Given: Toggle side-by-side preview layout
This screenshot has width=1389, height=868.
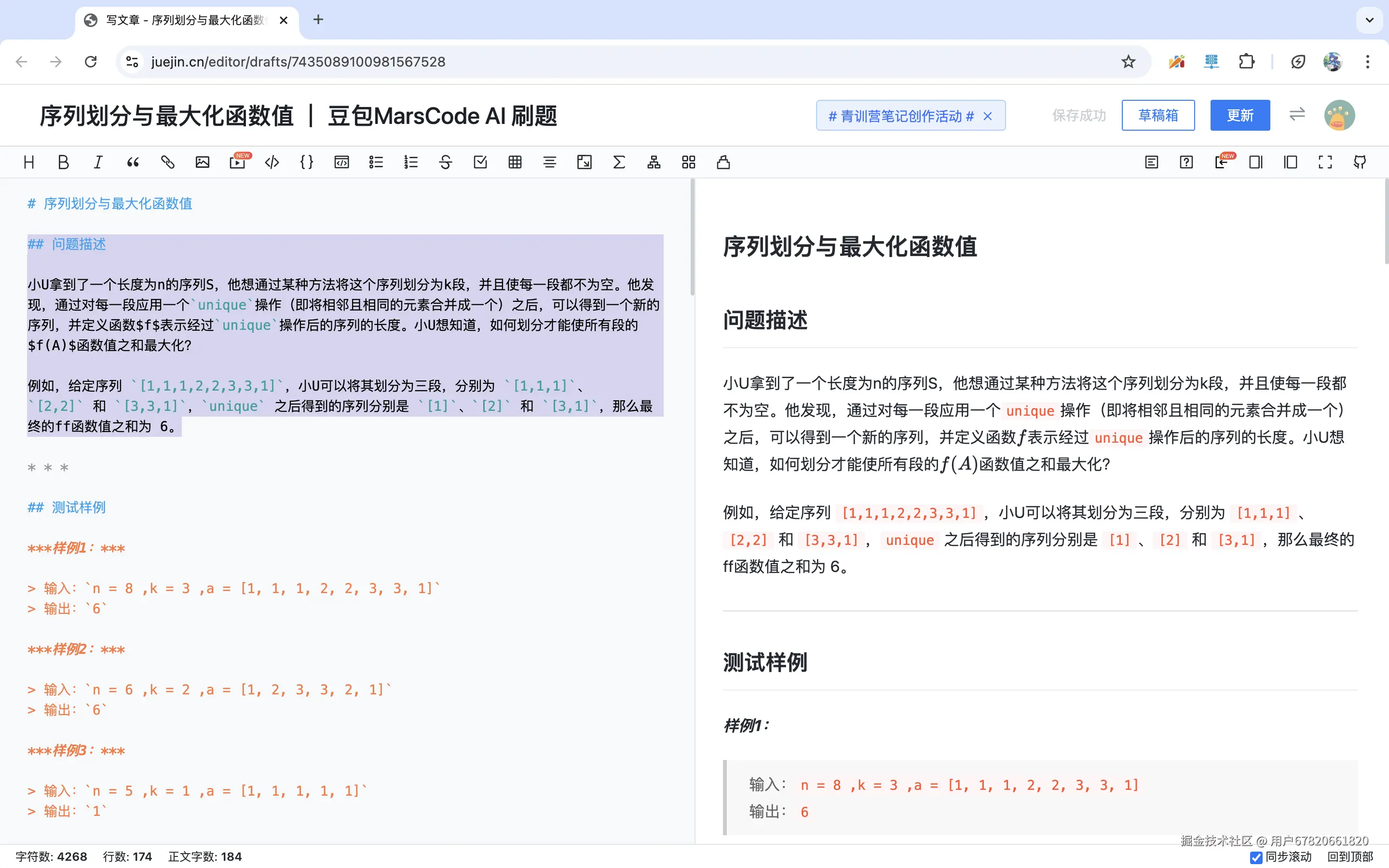Looking at the screenshot, I should [x=1290, y=163].
